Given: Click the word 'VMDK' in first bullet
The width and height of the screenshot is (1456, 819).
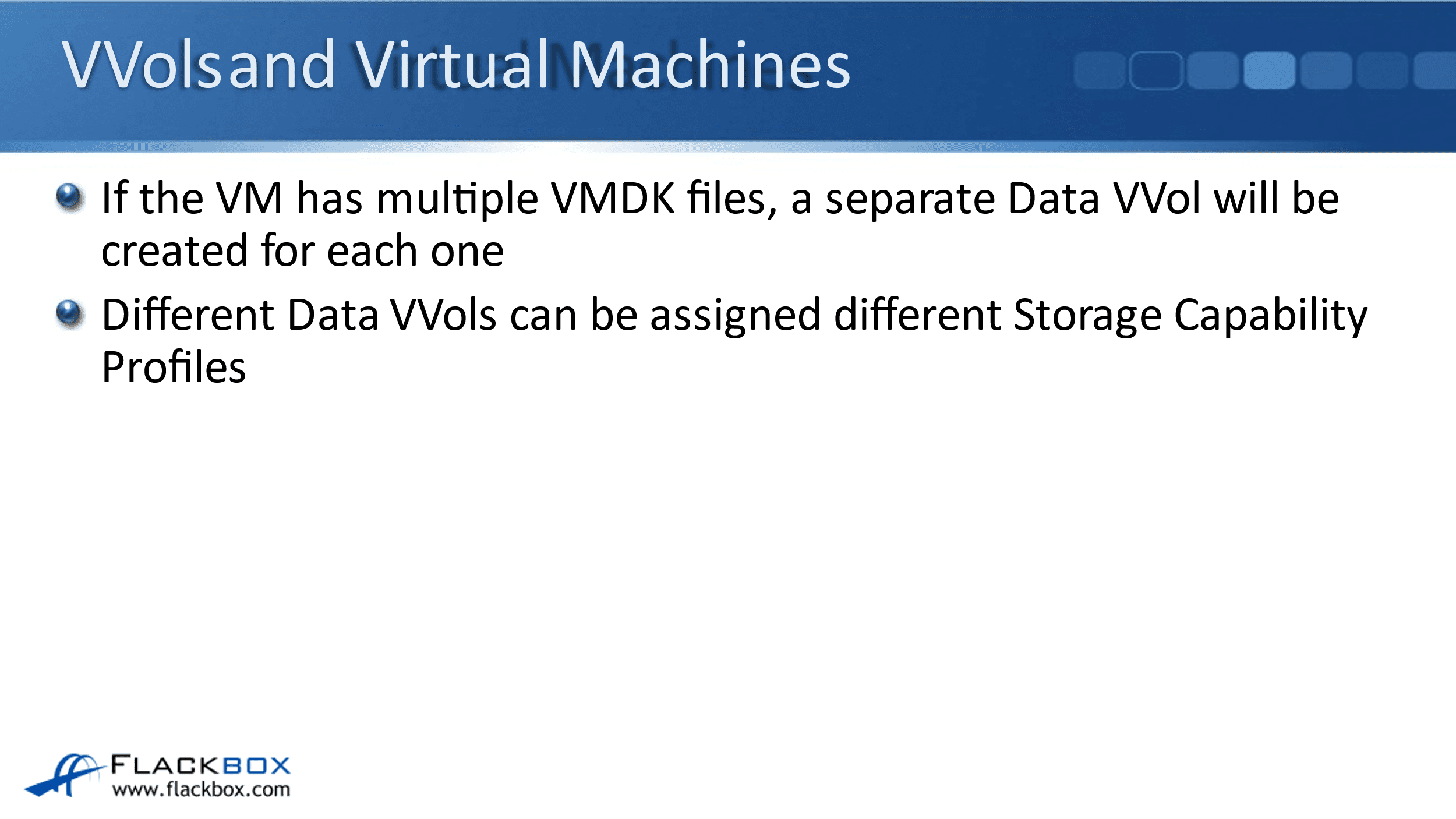Looking at the screenshot, I should (x=613, y=199).
